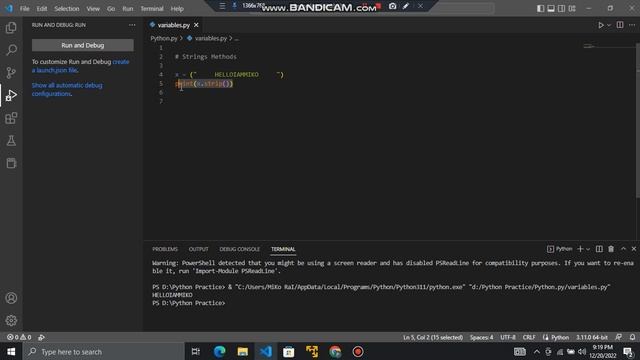The image size is (640, 360).
Task: Open the Run menu
Action: (x=128, y=9)
